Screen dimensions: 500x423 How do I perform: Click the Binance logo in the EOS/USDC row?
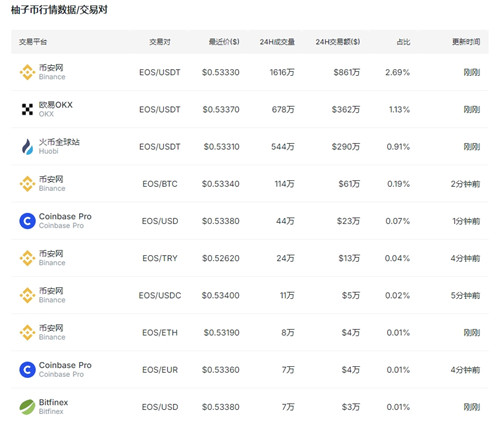(27, 295)
